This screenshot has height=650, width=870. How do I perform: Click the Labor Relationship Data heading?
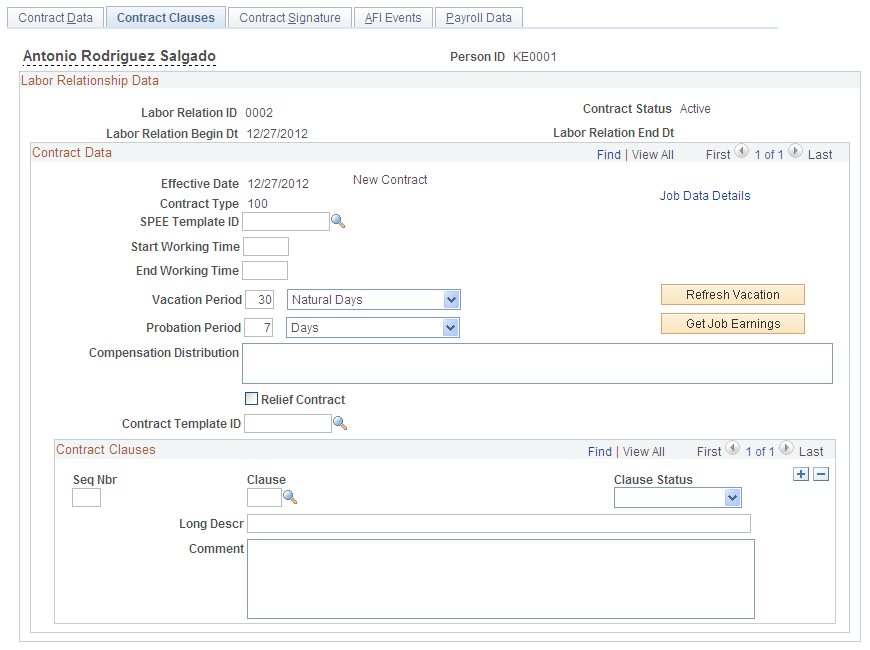pyautogui.click(x=90, y=80)
